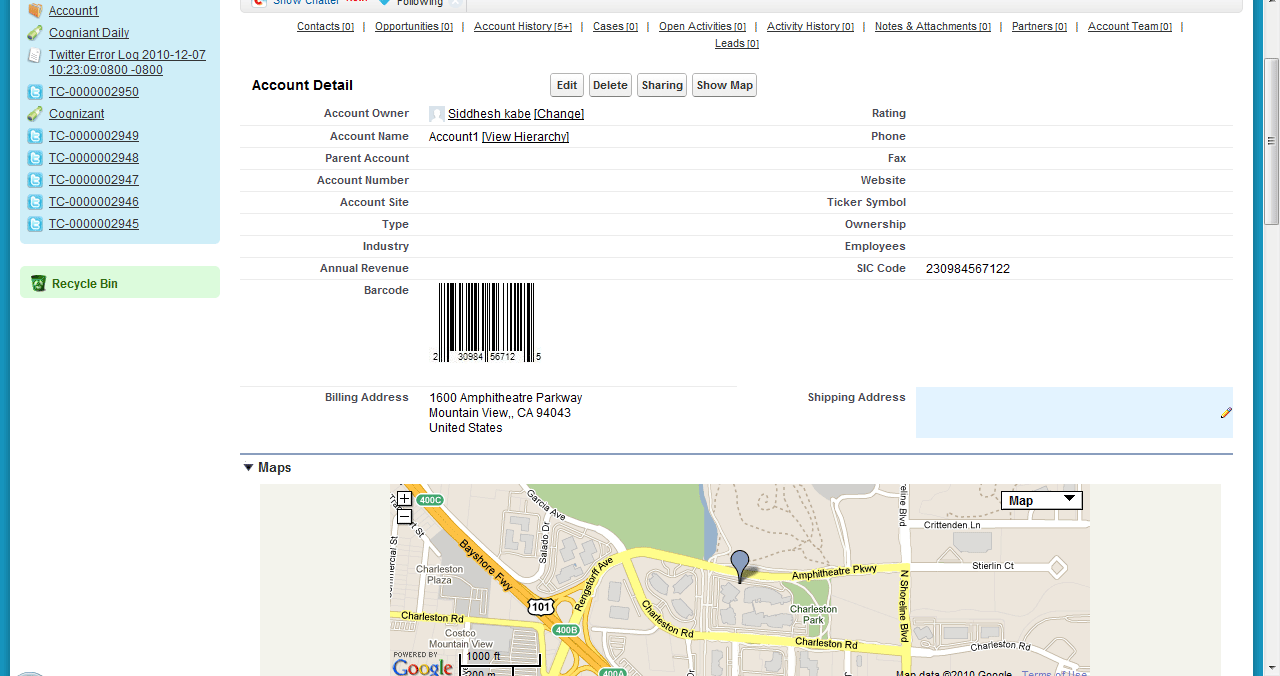The width and height of the screenshot is (1280, 676).
Task: Open View Hierarchy for Account1
Action: tap(525, 136)
